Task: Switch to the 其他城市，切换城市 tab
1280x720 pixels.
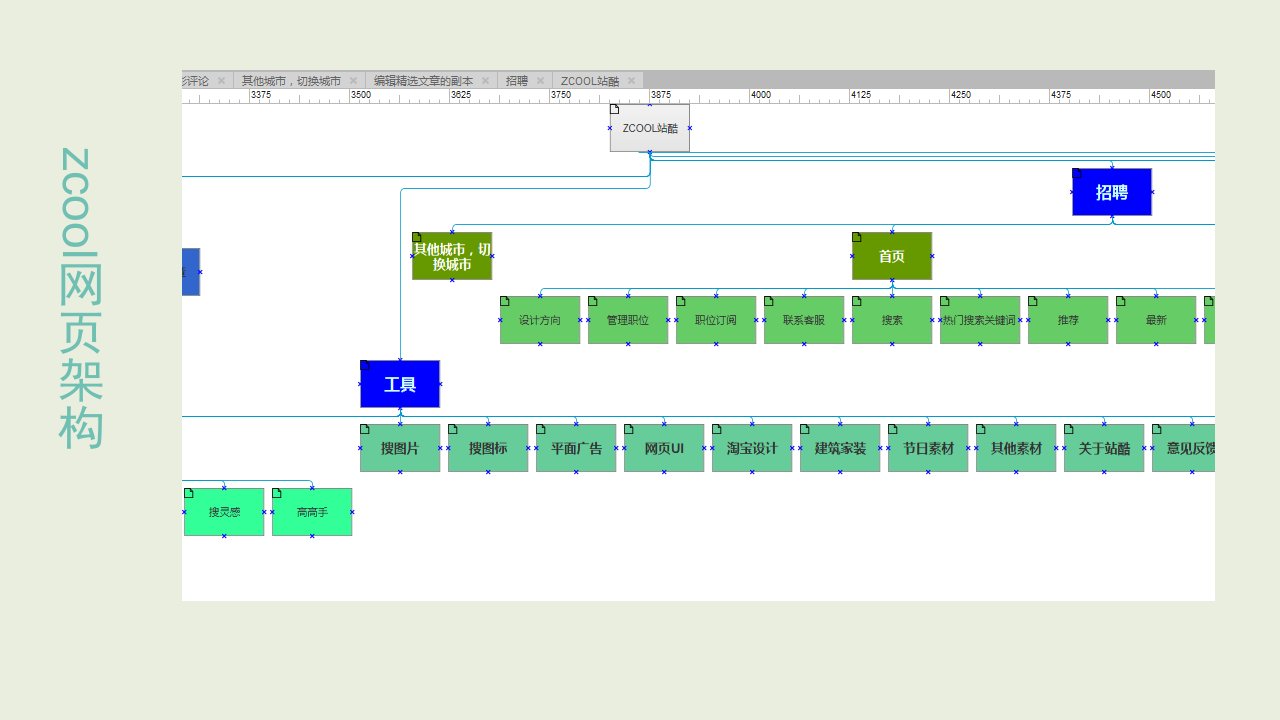Action: click(291, 81)
